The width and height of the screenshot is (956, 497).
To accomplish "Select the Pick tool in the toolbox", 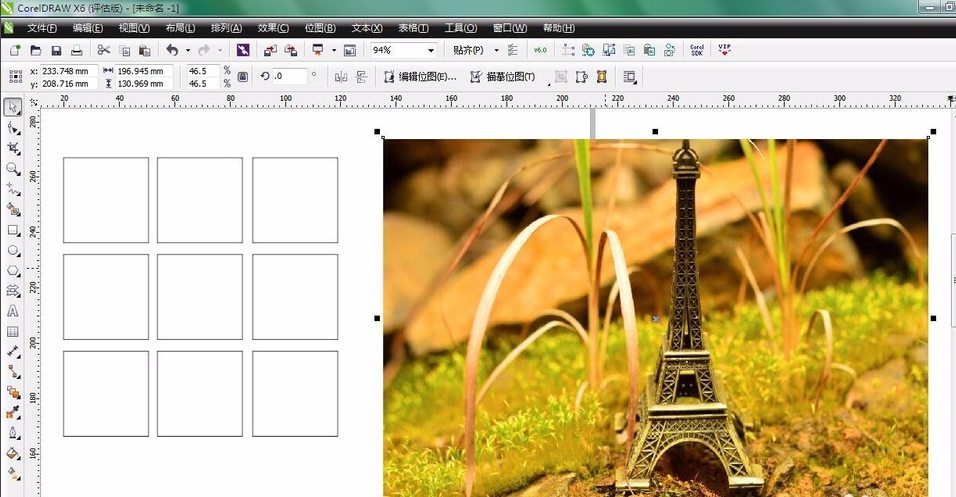I will 13,108.
